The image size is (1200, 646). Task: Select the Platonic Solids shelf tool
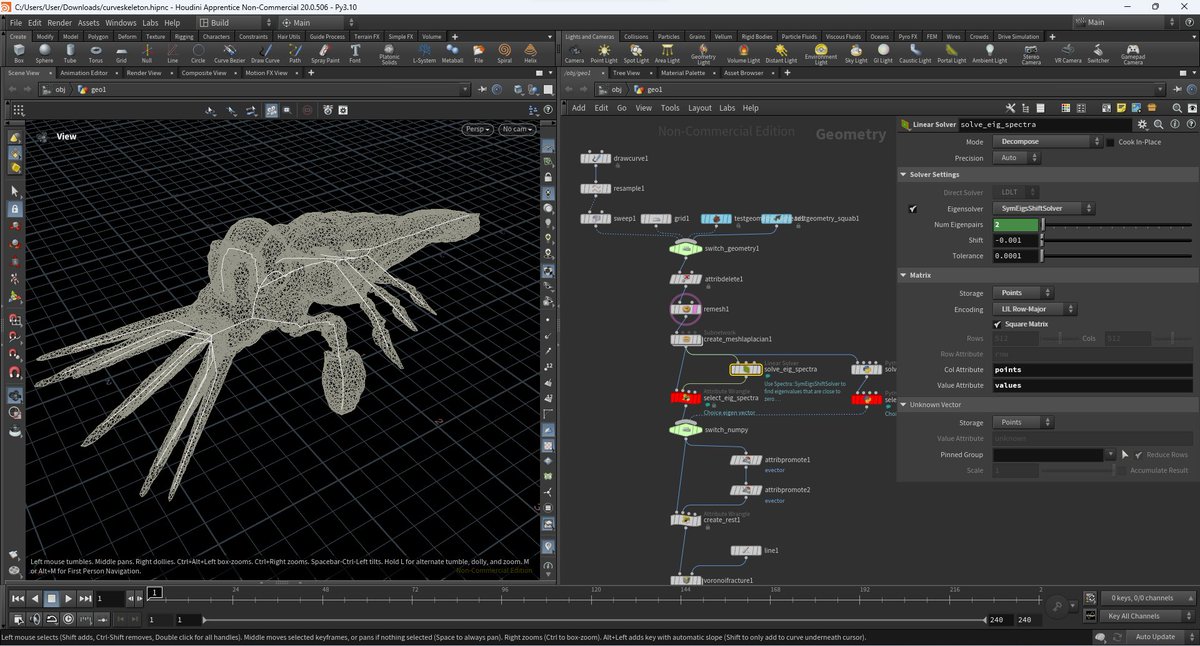389,55
